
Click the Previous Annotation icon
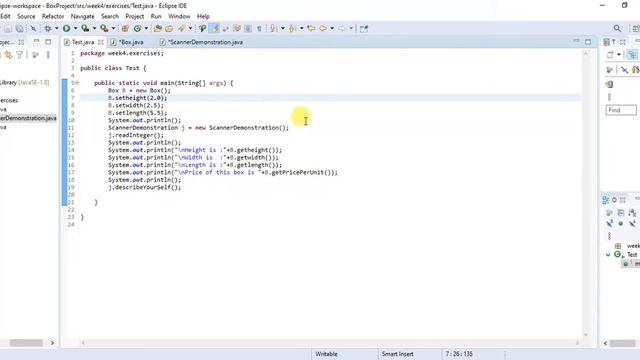[x=292, y=28]
